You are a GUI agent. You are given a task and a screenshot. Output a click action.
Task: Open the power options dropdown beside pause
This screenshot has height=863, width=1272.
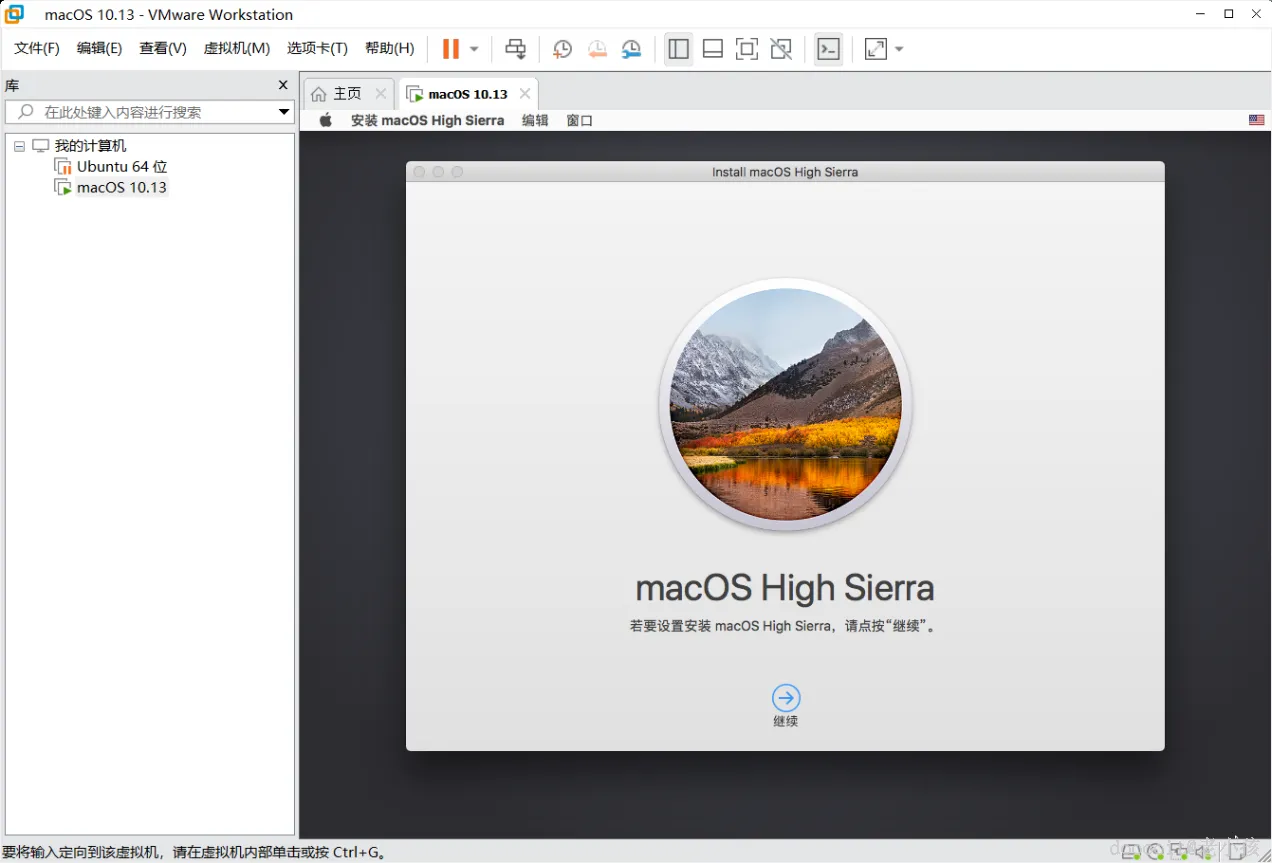click(474, 49)
